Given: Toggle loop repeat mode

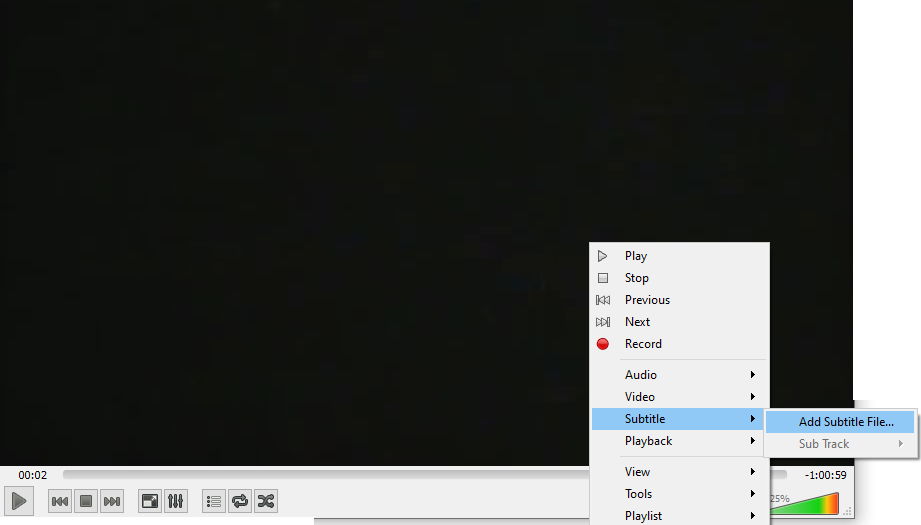Looking at the screenshot, I should click(239, 501).
